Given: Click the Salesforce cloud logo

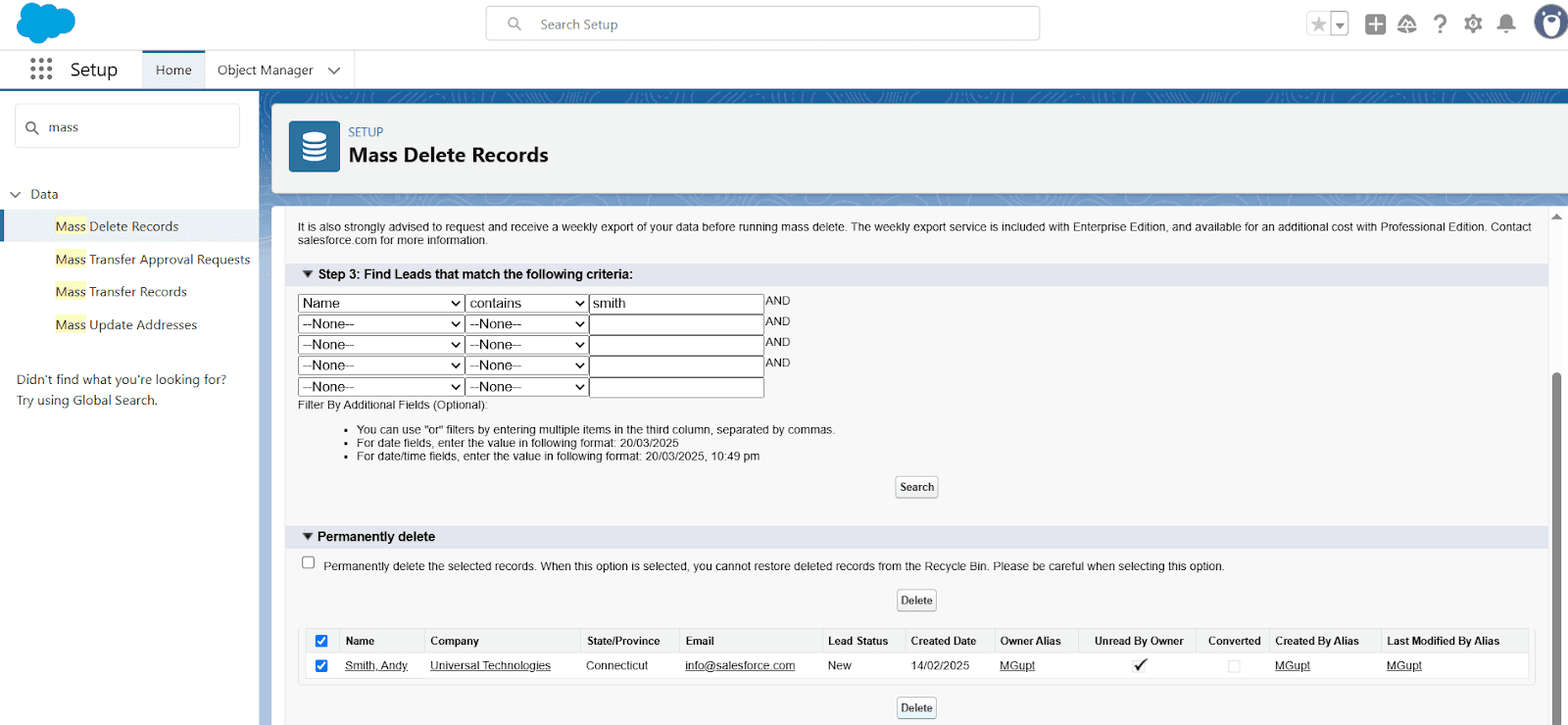Looking at the screenshot, I should [45, 24].
